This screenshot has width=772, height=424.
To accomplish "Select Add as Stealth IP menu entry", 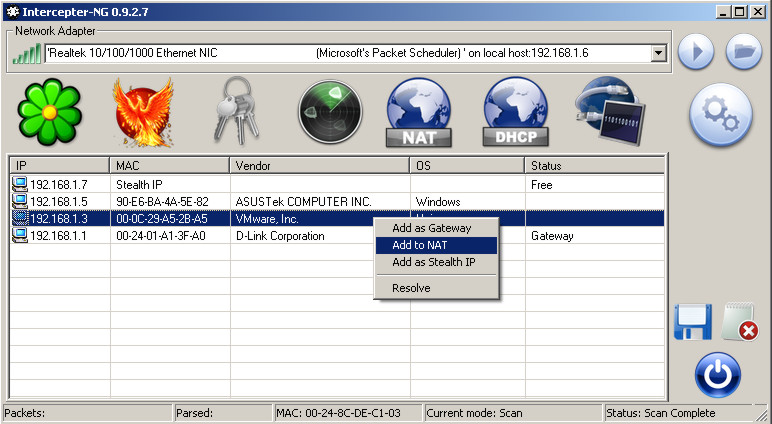I will [x=433, y=262].
